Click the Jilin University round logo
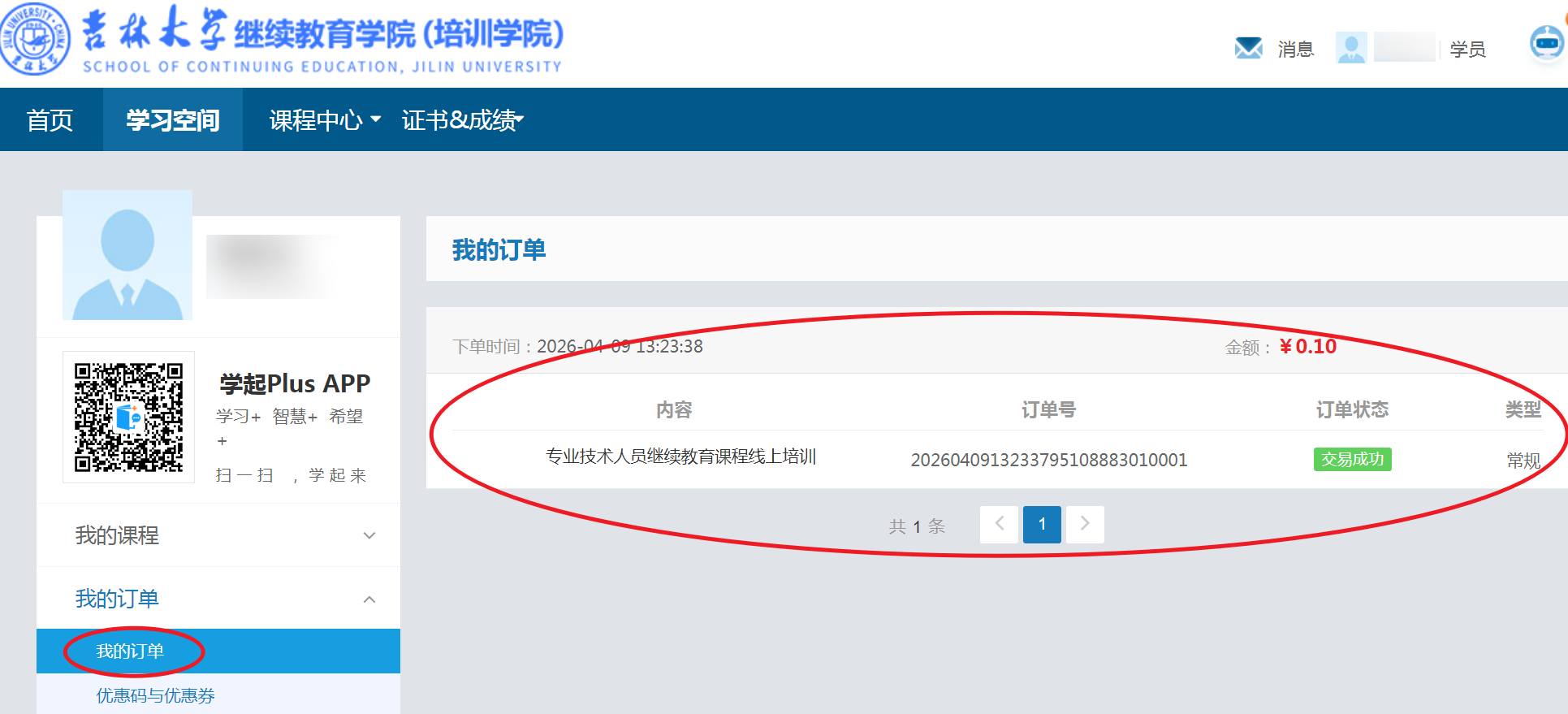This screenshot has height=714, width=1568. (x=35, y=38)
